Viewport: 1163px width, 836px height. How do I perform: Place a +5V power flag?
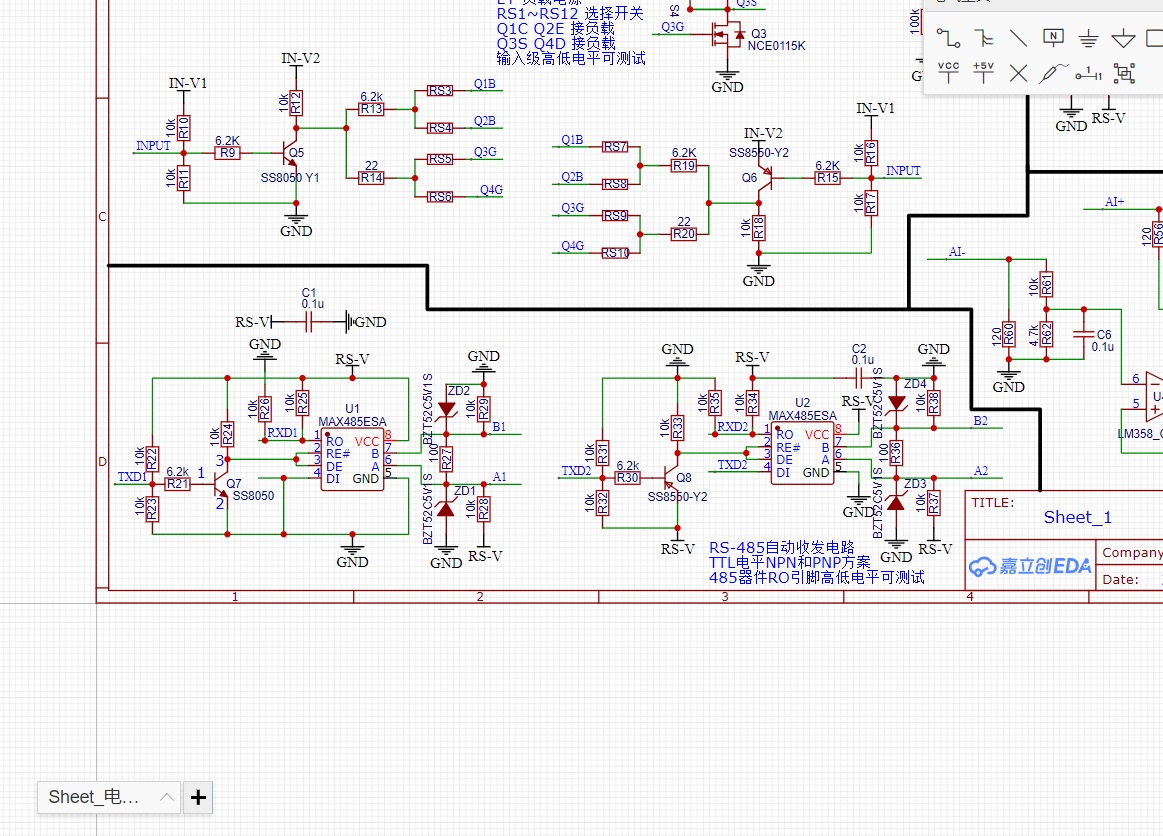pyautogui.click(x=984, y=73)
